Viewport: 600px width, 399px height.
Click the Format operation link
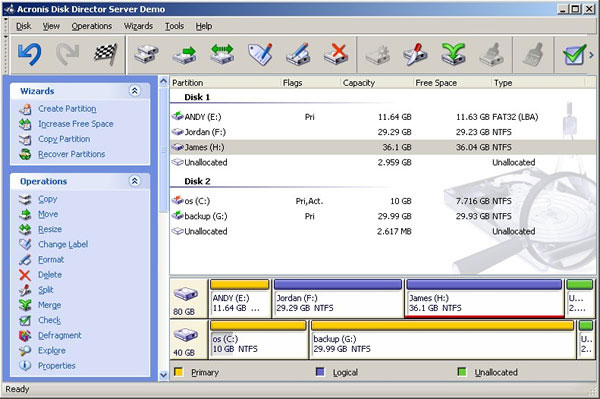pyautogui.click(x=51, y=260)
